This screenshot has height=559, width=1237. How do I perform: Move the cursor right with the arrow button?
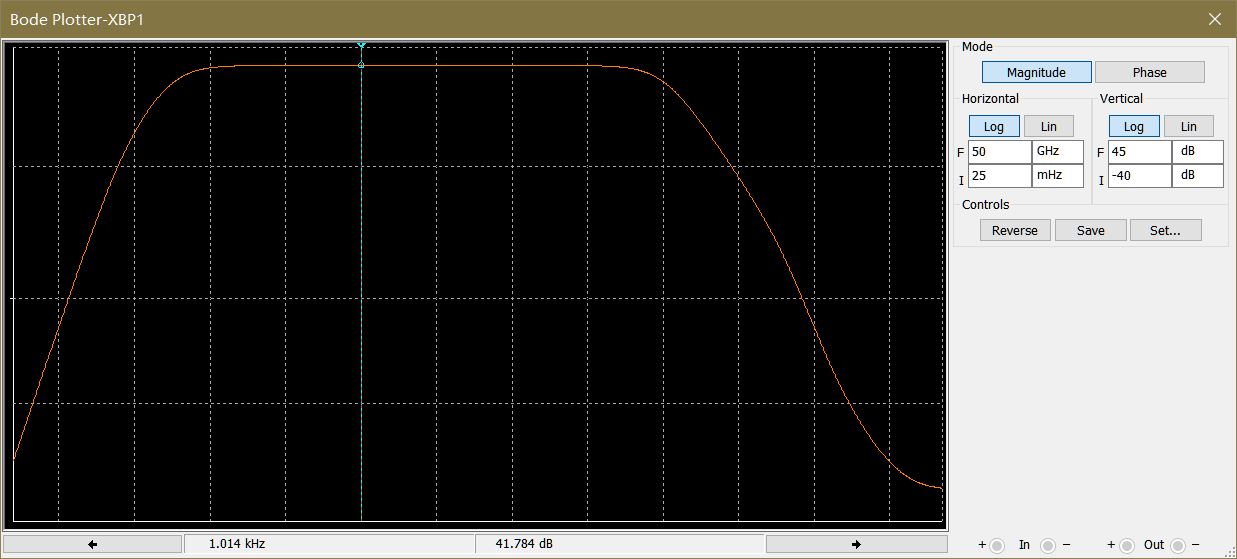pos(856,544)
